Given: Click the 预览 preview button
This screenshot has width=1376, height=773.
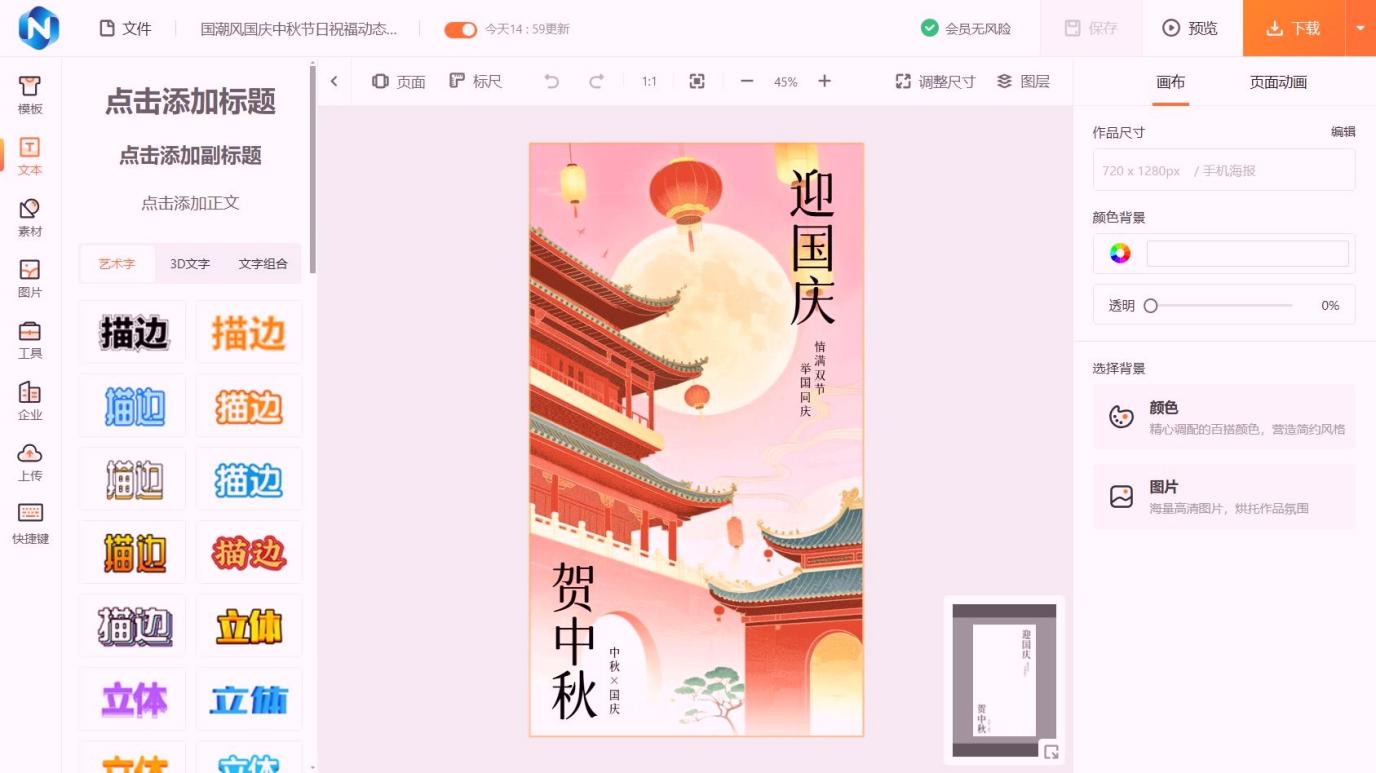Looking at the screenshot, I should [1190, 28].
